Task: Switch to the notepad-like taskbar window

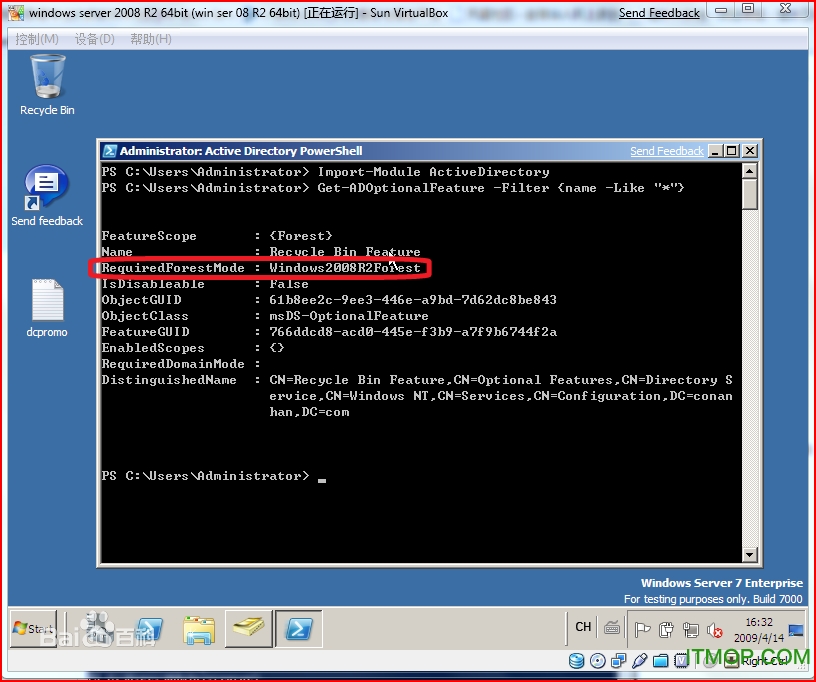Action: click(249, 629)
